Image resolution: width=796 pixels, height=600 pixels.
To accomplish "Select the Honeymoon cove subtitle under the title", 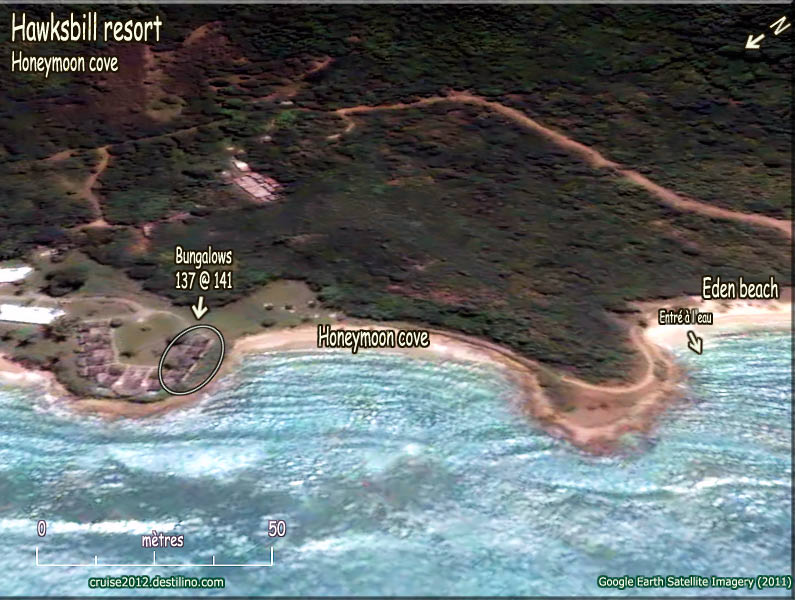I will [65, 62].
